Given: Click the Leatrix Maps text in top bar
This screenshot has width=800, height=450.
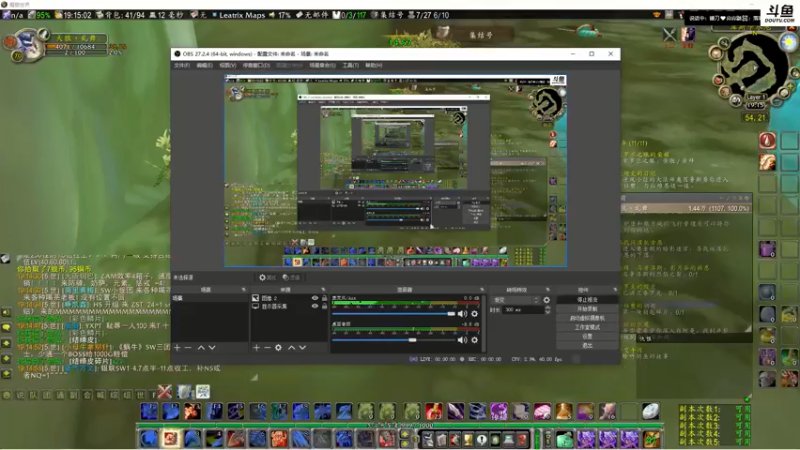Looking at the screenshot, I should pyautogui.click(x=242, y=15).
